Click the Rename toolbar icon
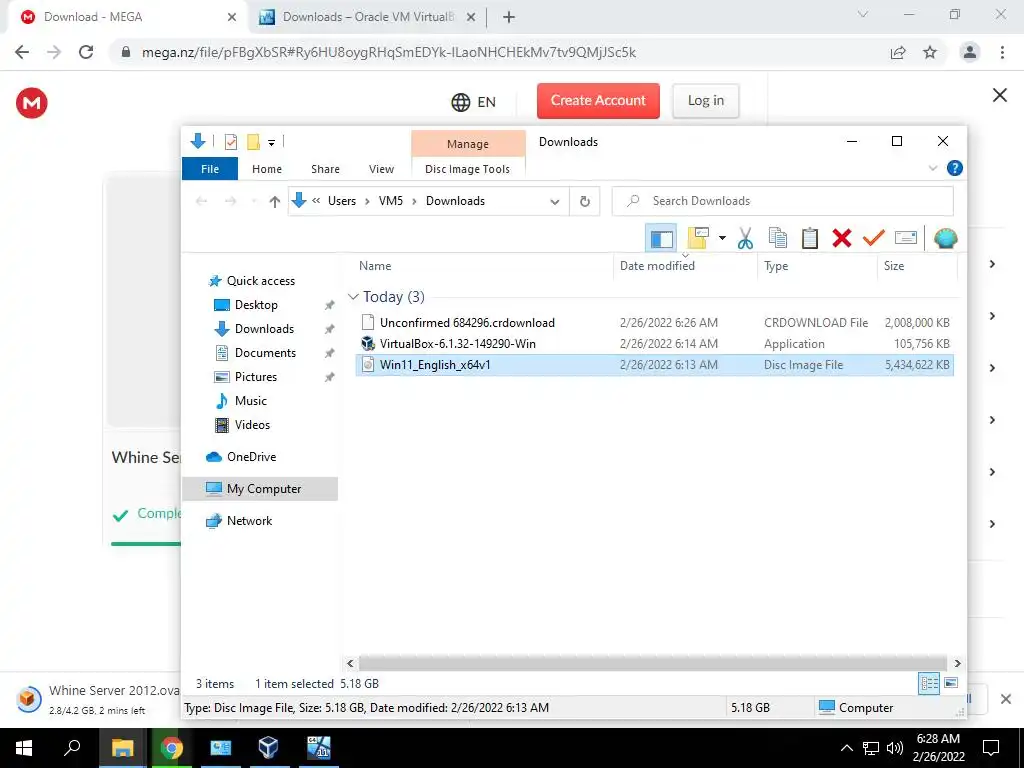 [x=906, y=238]
